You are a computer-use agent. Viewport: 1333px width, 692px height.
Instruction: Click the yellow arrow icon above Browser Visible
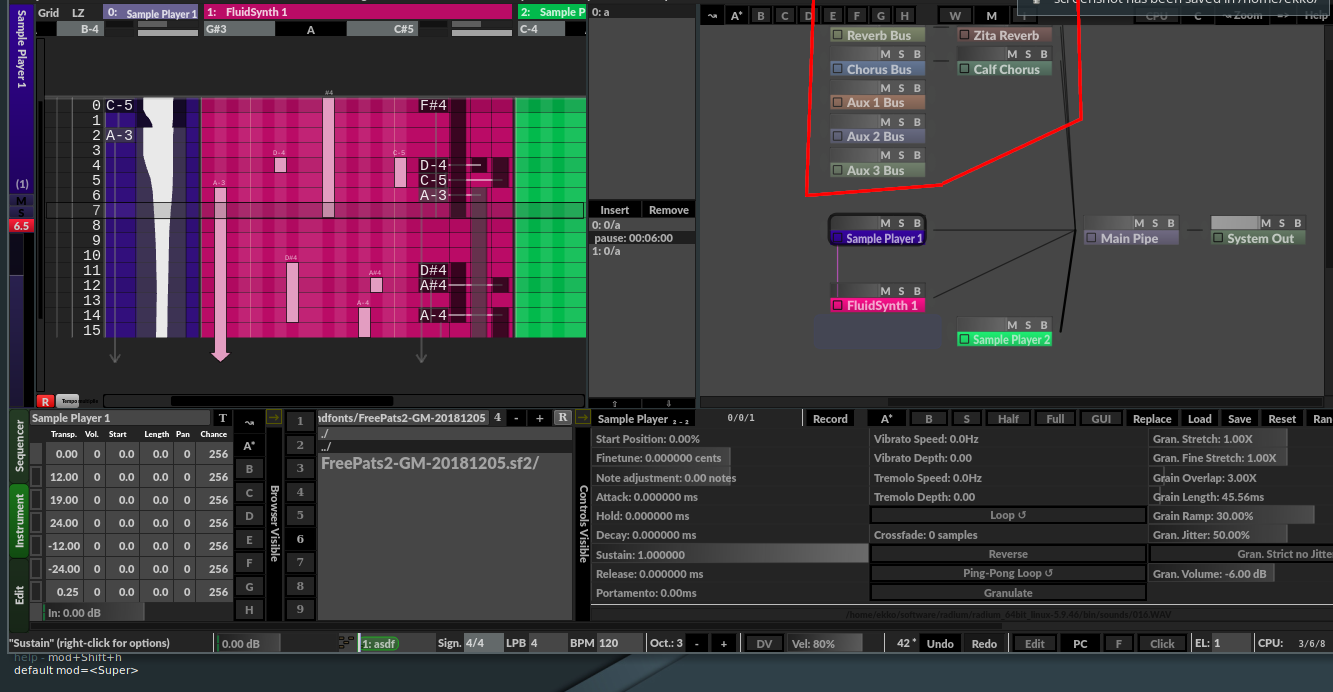(x=273, y=418)
